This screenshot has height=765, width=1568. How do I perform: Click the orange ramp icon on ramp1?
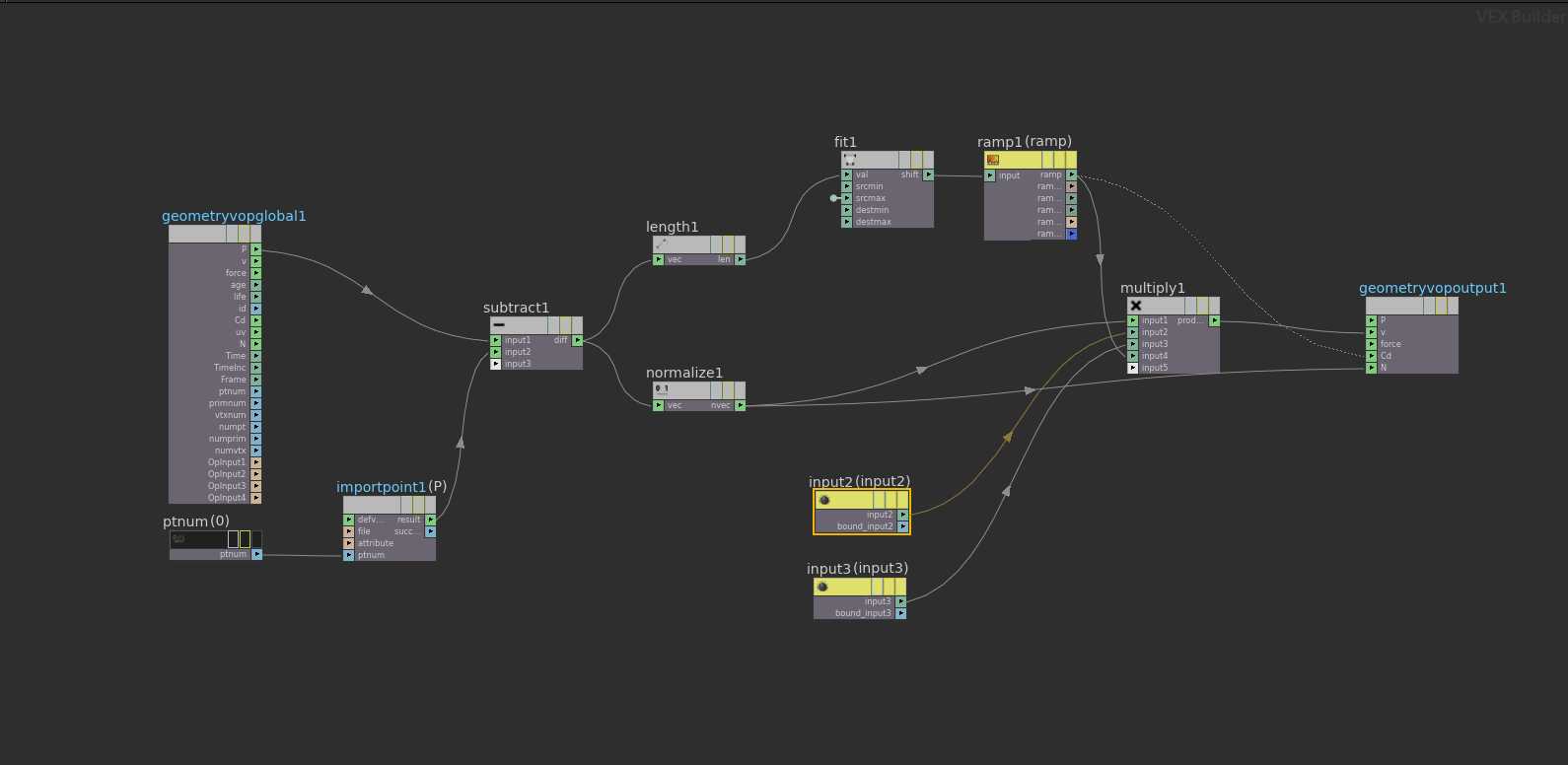[x=993, y=160]
